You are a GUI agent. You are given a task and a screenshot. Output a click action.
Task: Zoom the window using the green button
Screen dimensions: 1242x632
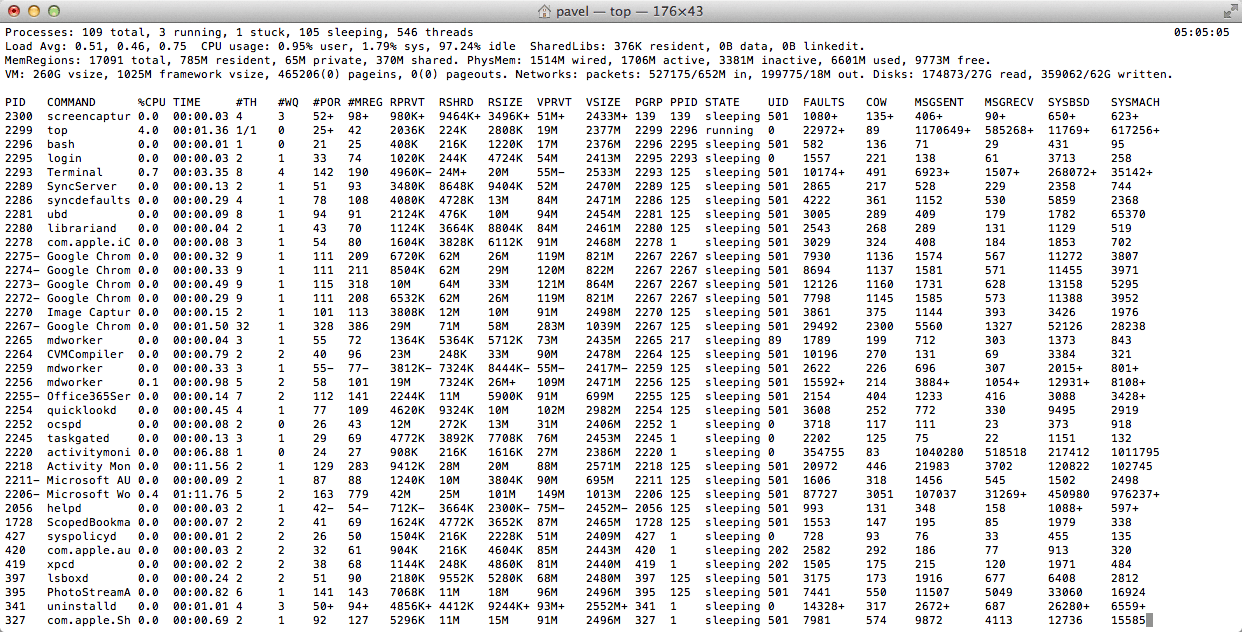tap(53, 11)
